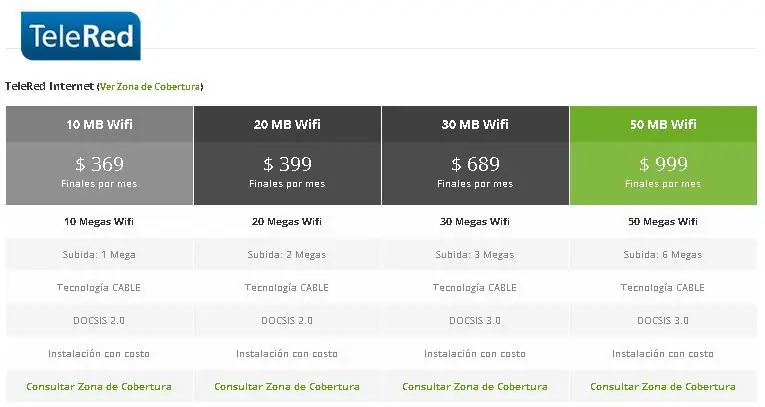Open Consultar Zona de Cobertura for 10 MB plan
Screen dimensions: 765x407
click(x=99, y=387)
